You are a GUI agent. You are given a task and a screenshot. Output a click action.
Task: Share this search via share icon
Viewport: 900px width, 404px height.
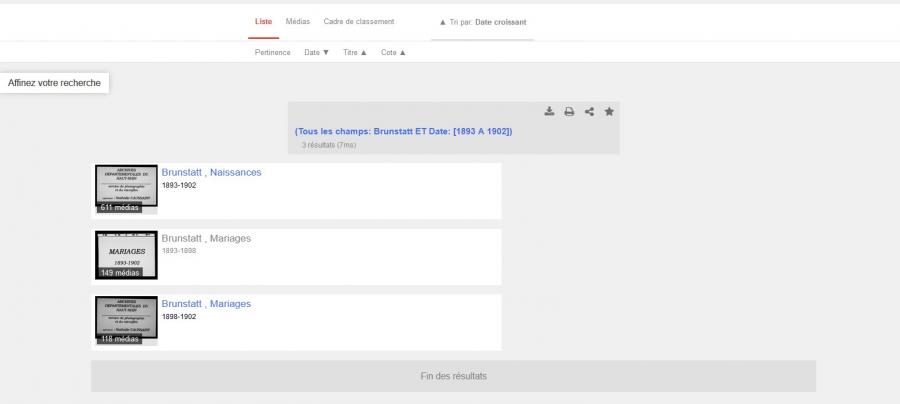click(589, 111)
